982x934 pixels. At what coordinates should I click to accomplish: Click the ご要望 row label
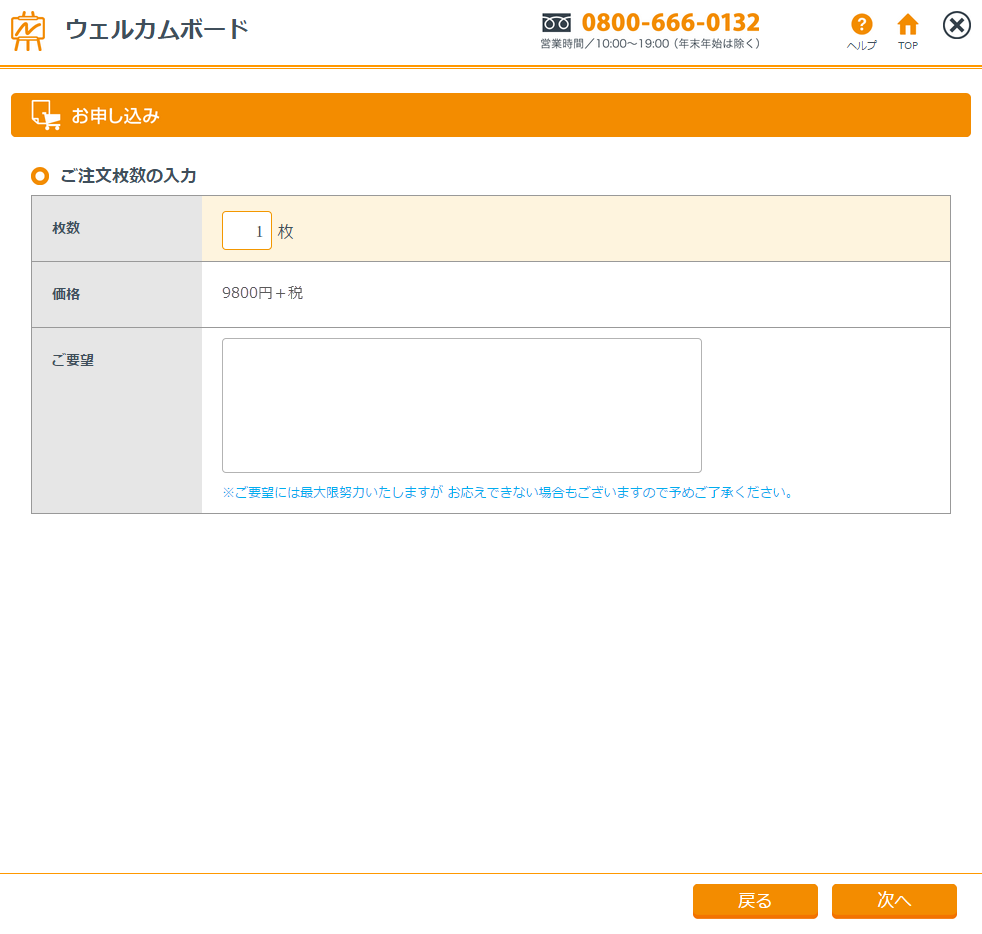click(x=72, y=360)
